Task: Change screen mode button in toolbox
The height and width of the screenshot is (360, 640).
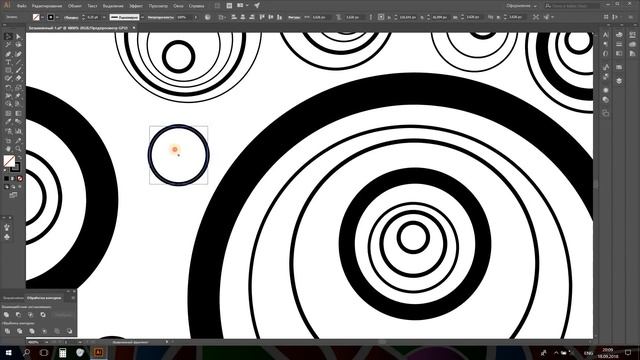Action: (x=13, y=196)
